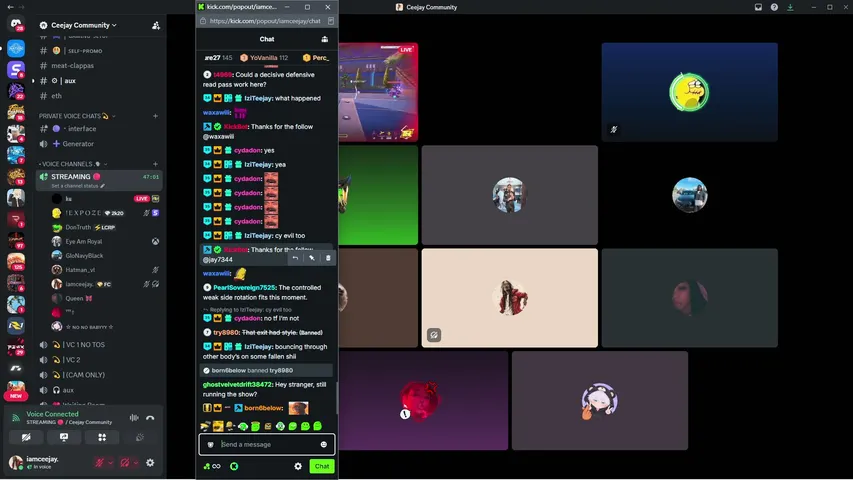Join the (CAM ONLY) voice channel
Image resolution: width=853 pixels, height=480 pixels.
pos(99,375)
